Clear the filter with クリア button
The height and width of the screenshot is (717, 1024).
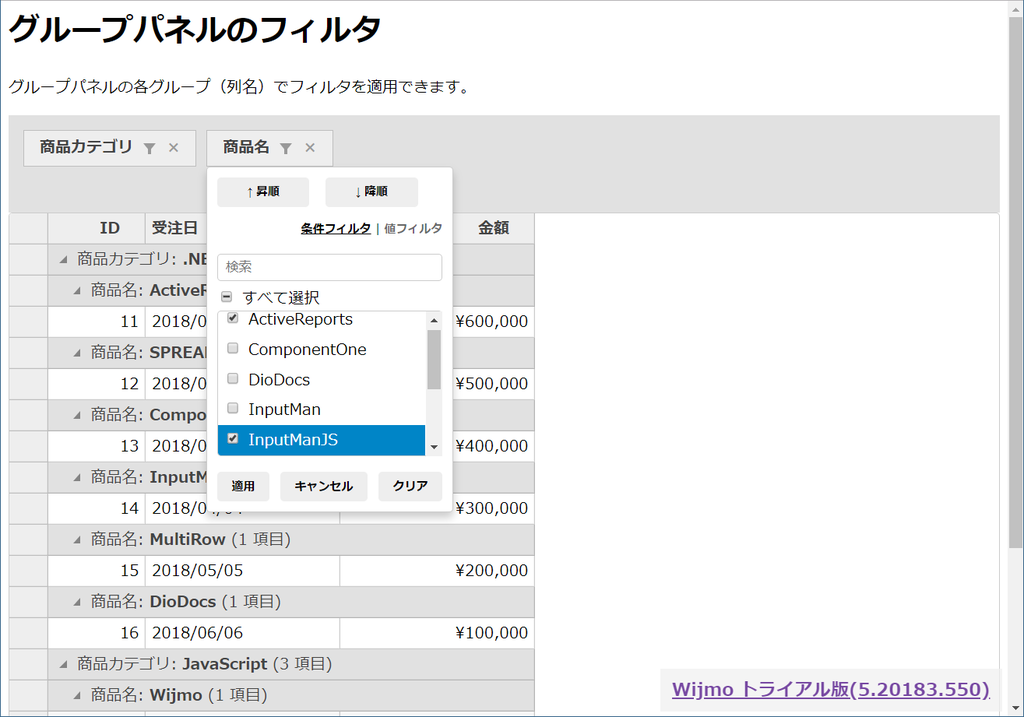point(410,486)
